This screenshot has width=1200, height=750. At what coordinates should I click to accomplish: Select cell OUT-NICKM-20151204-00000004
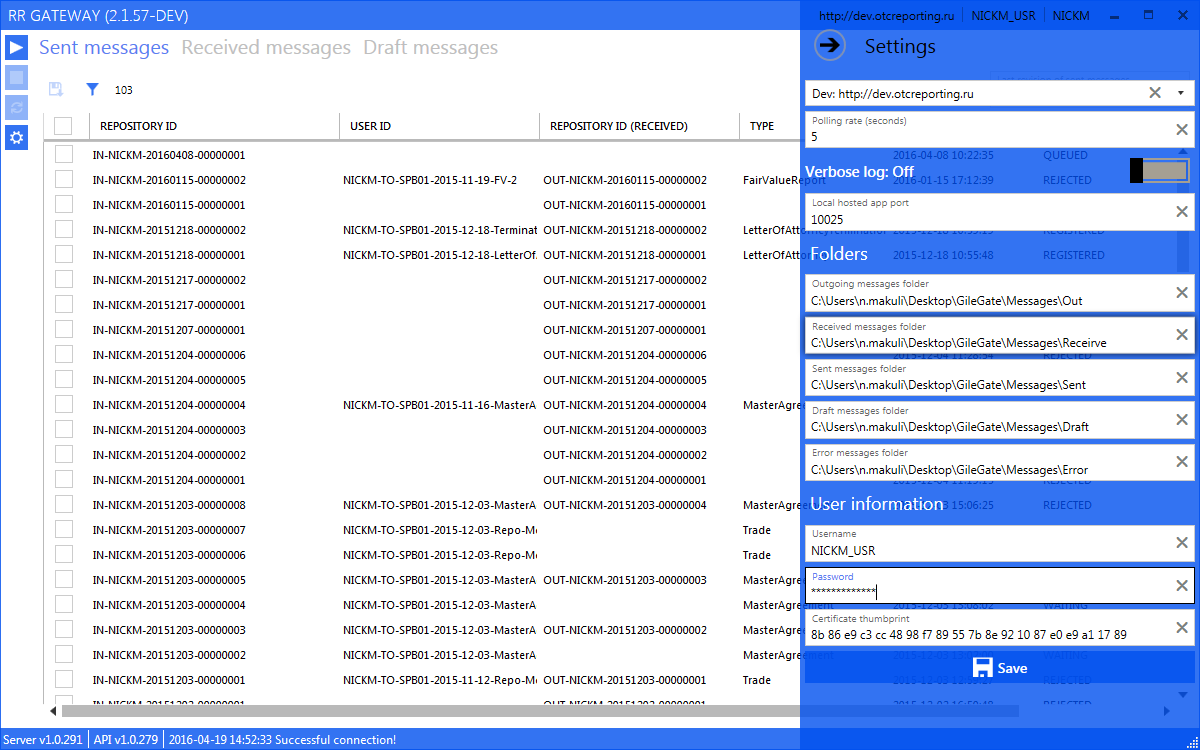click(x=625, y=405)
